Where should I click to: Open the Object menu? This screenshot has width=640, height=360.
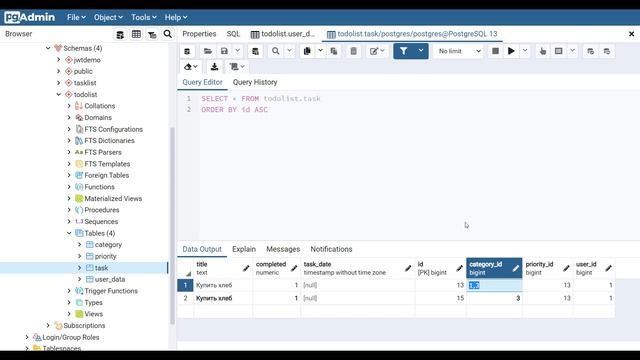108,17
